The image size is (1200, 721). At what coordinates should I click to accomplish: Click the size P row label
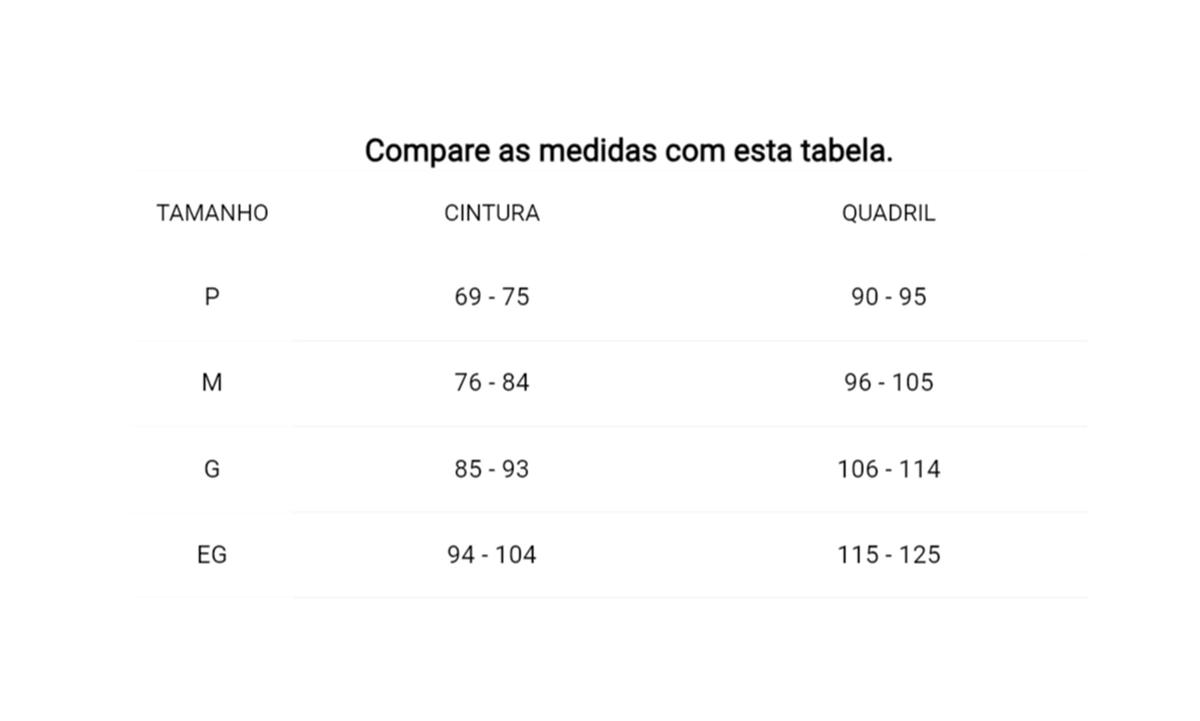[212, 297]
